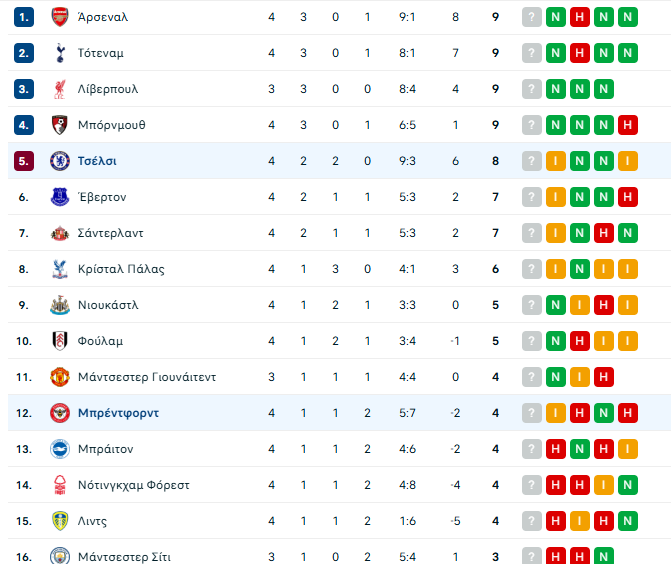Click the Manchester United club crest
This screenshot has height=564, width=671.
click(x=60, y=377)
